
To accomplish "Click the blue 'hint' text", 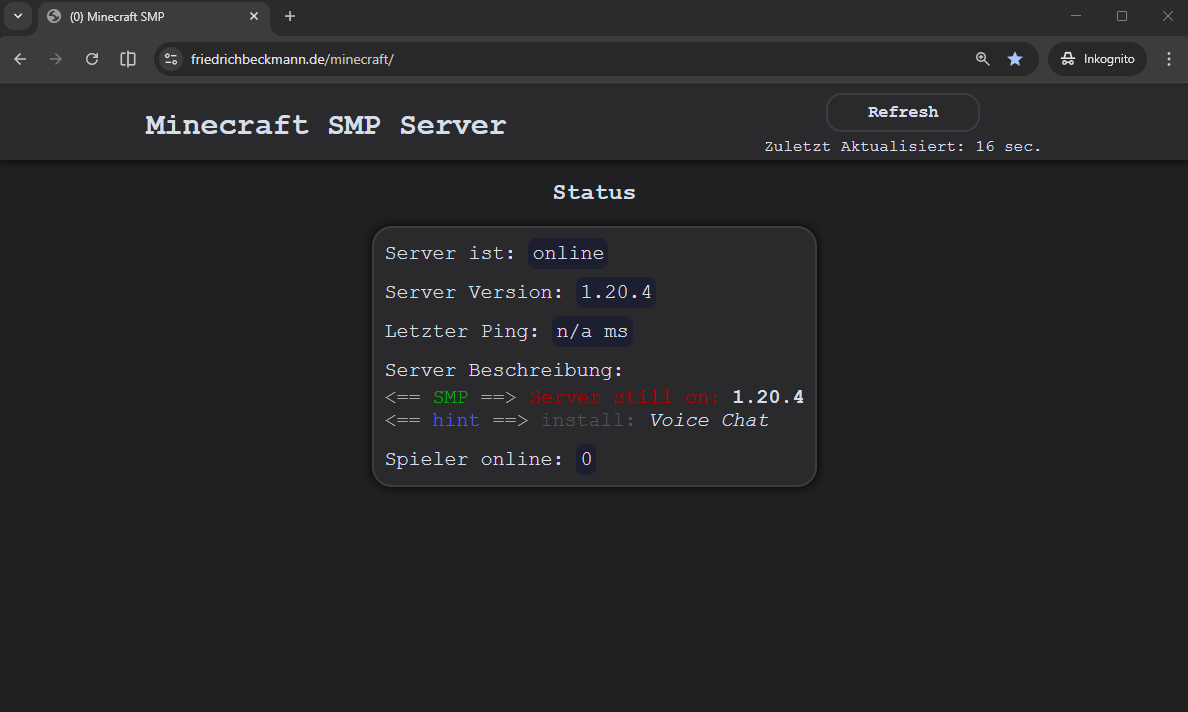I will coord(456,420).
